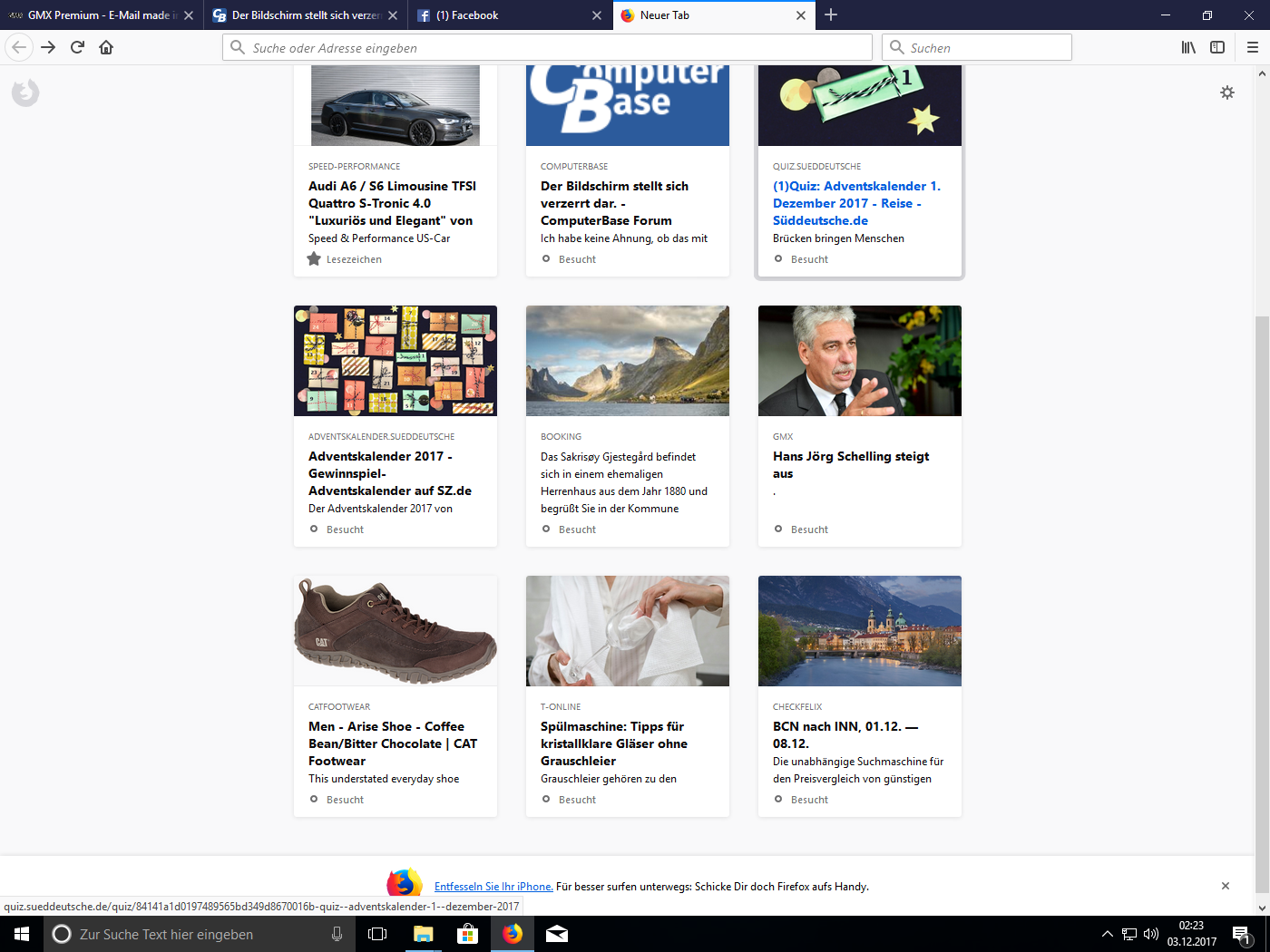The height and width of the screenshot is (952, 1270).
Task: Expand hidden system tray icons chevron
Action: pyautogui.click(x=1107, y=934)
